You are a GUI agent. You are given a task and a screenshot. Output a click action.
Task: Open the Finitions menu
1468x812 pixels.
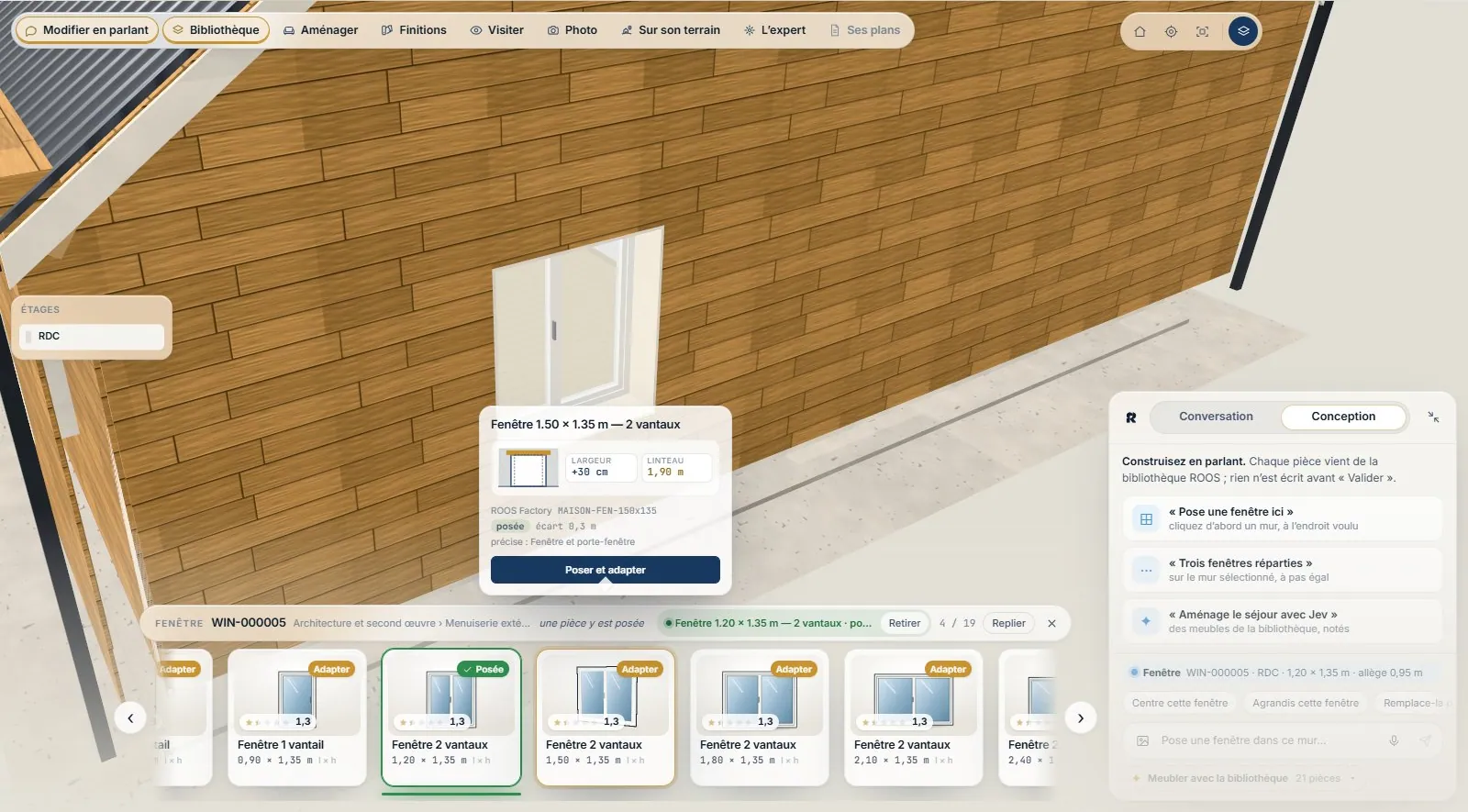pyautogui.click(x=414, y=30)
